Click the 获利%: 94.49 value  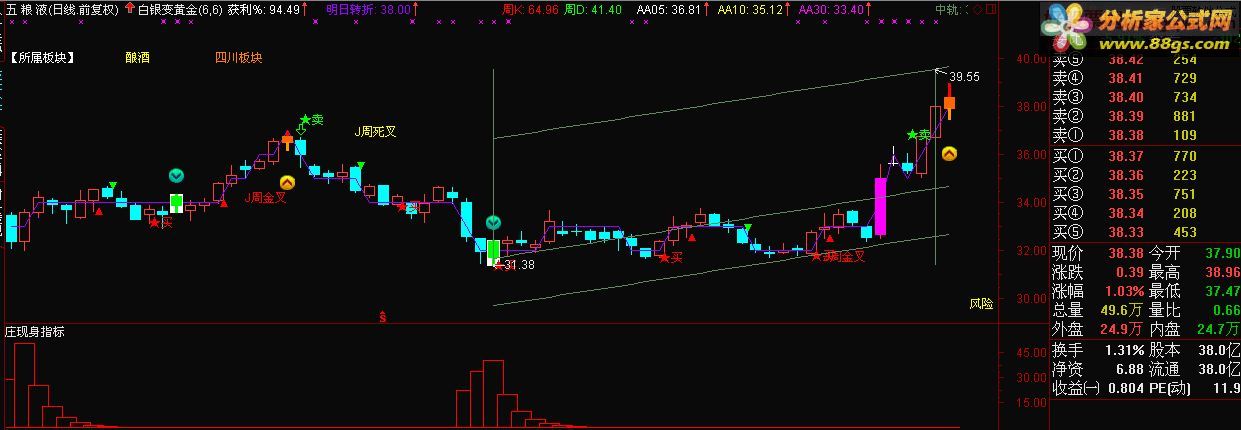coord(264,9)
